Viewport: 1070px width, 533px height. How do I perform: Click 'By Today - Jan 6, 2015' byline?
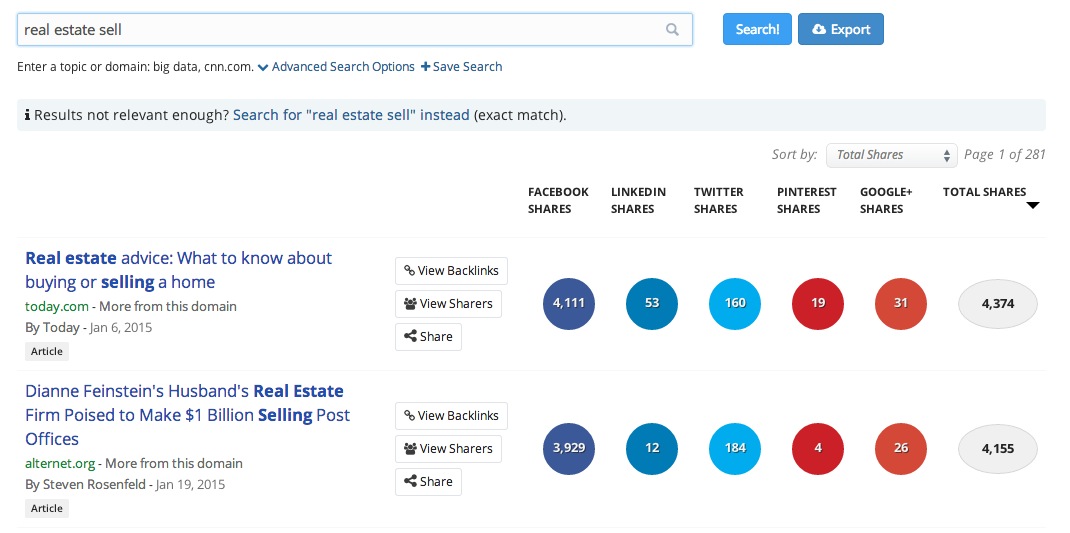click(x=89, y=328)
